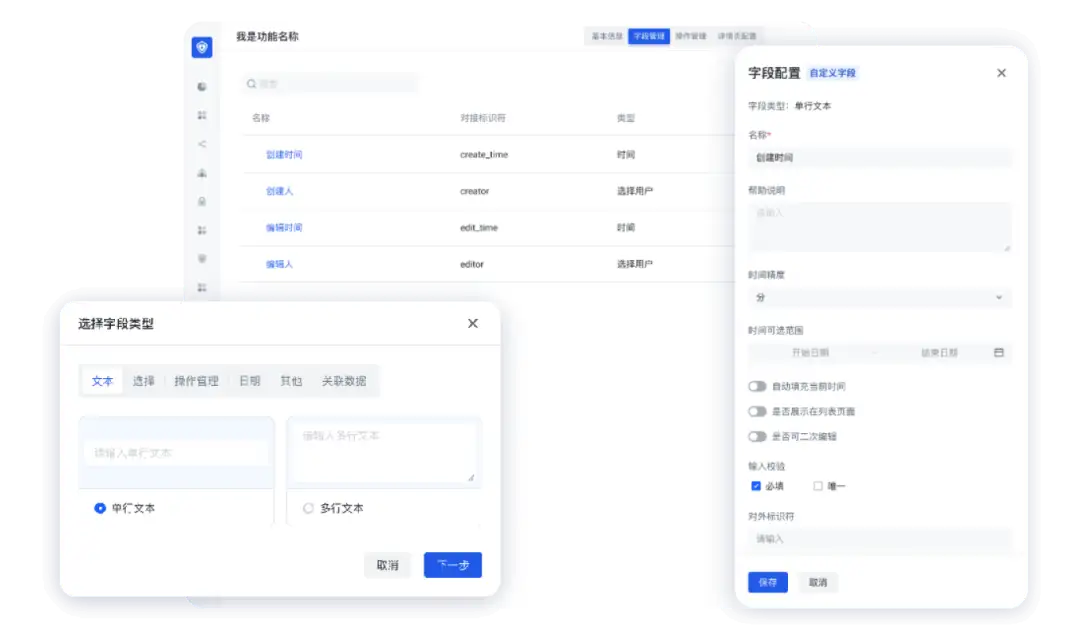Image resolution: width=1080 pixels, height=630 pixels.
Task: Open the 时间精度 dropdown showing 分
Action: pyautogui.click(x=880, y=297)
